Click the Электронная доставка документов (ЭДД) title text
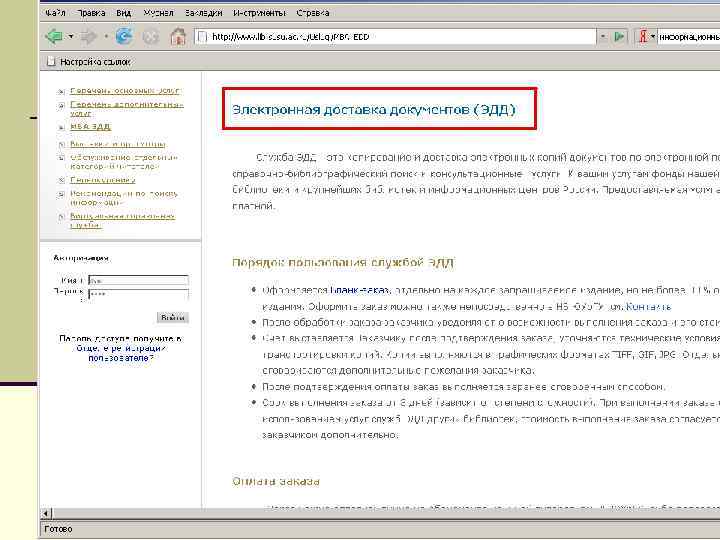The height and width of the screenshot is (540, 720). pos(374,110)
